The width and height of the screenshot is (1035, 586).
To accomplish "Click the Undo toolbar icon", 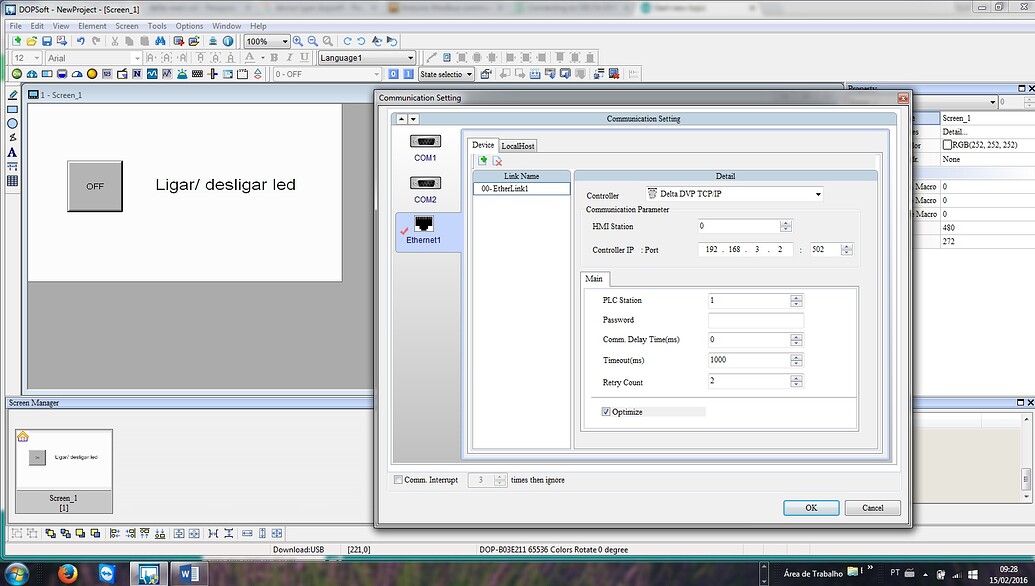I will coord(81,41).
